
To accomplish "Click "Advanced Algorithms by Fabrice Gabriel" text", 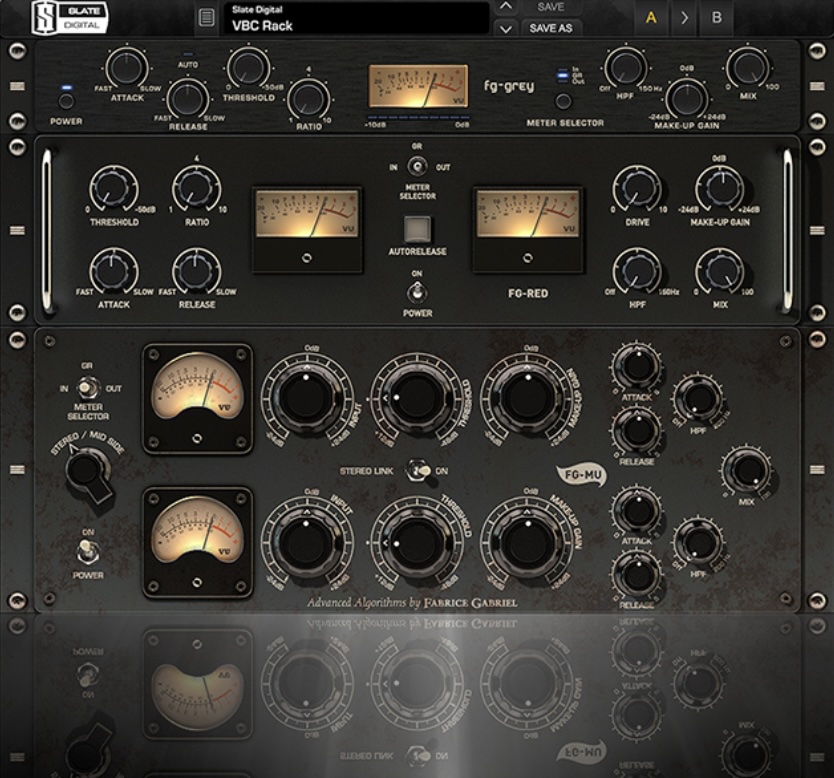I will (x=412, y=603).
